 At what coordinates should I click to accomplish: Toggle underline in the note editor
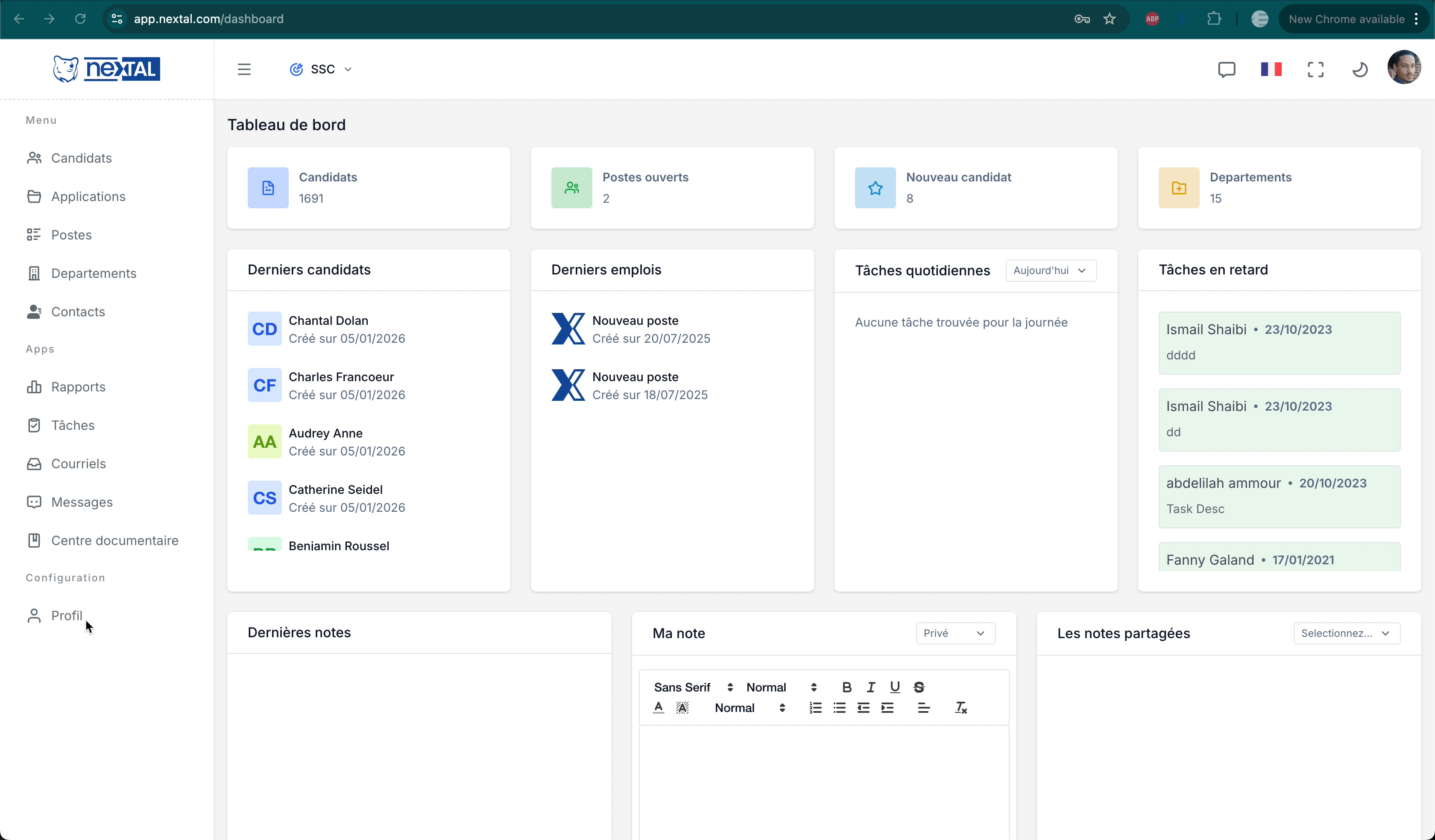(895, 687)
